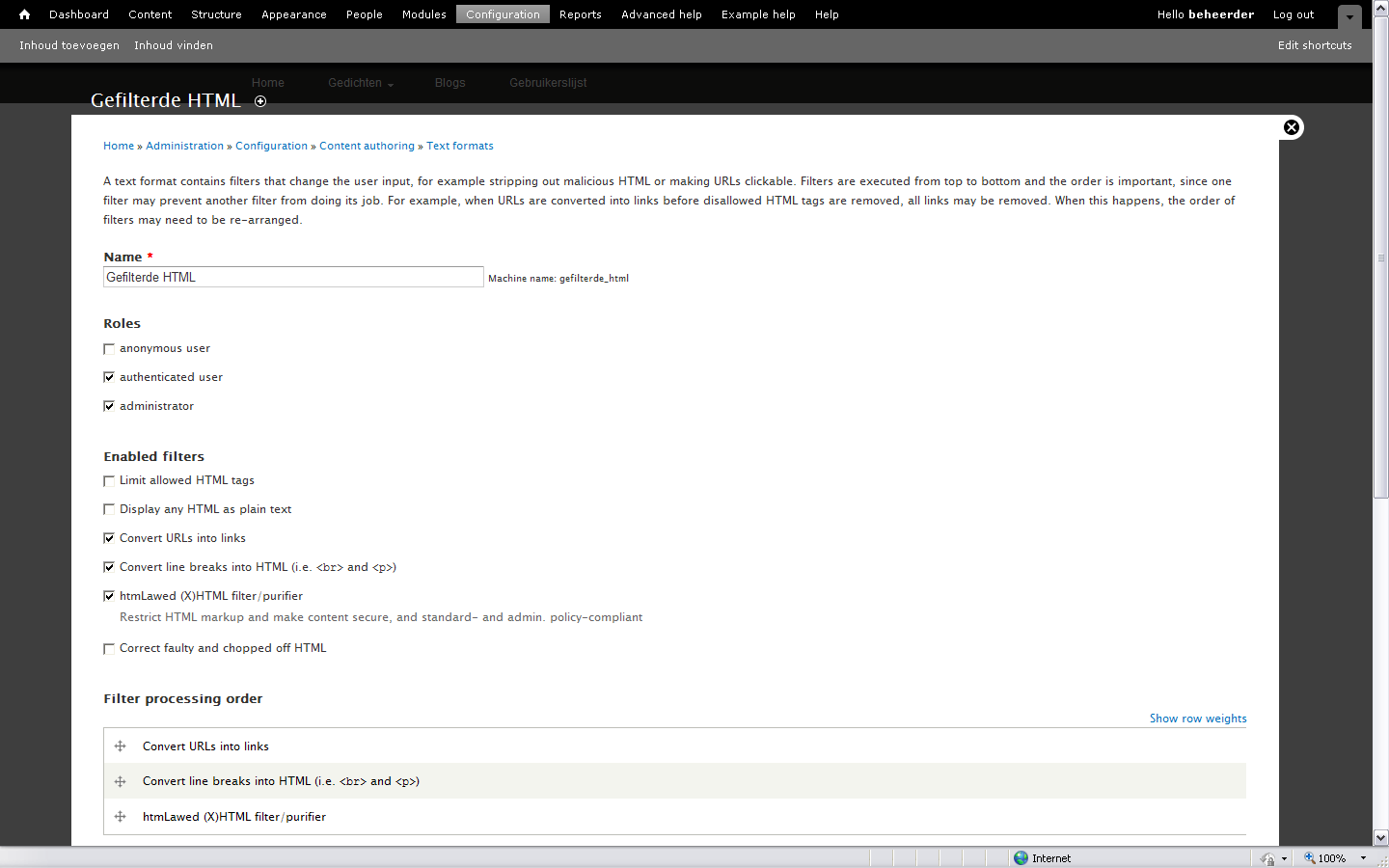Open the Reports menu
This screenshot has height=868, width=1389.
click(x=580, y=14)
